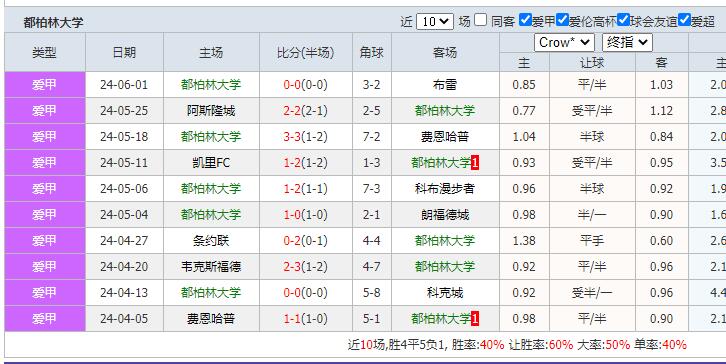Click the 日期 column header
726x364 pixels.
124,52
